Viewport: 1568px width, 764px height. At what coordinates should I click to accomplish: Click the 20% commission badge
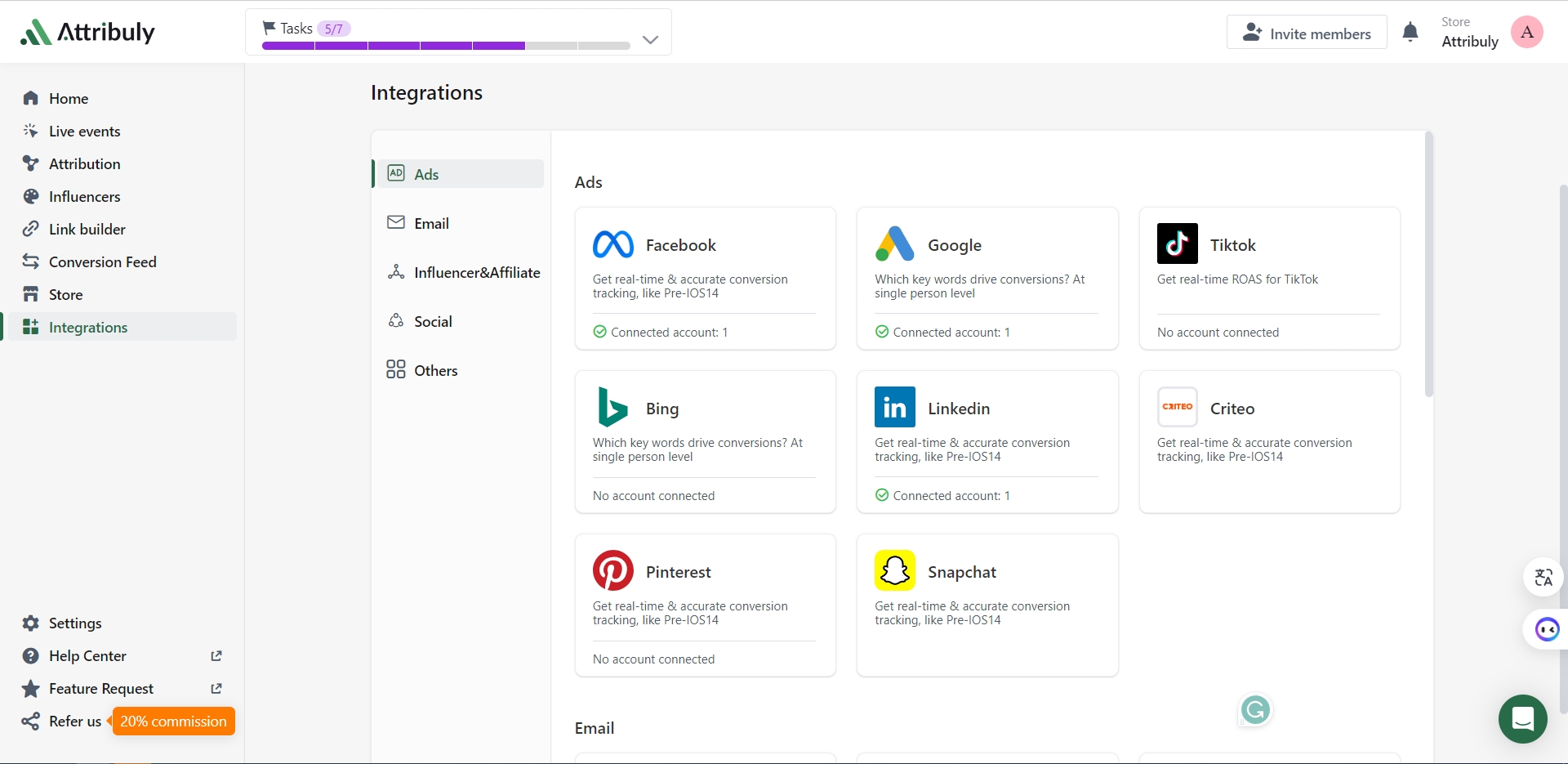point(173,722)
